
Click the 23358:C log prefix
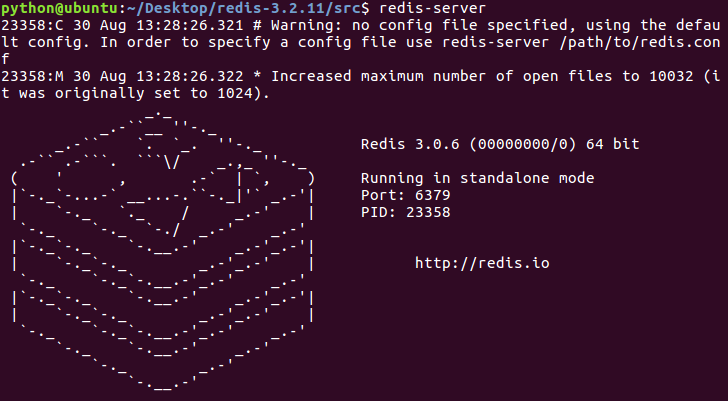(32, 26)
